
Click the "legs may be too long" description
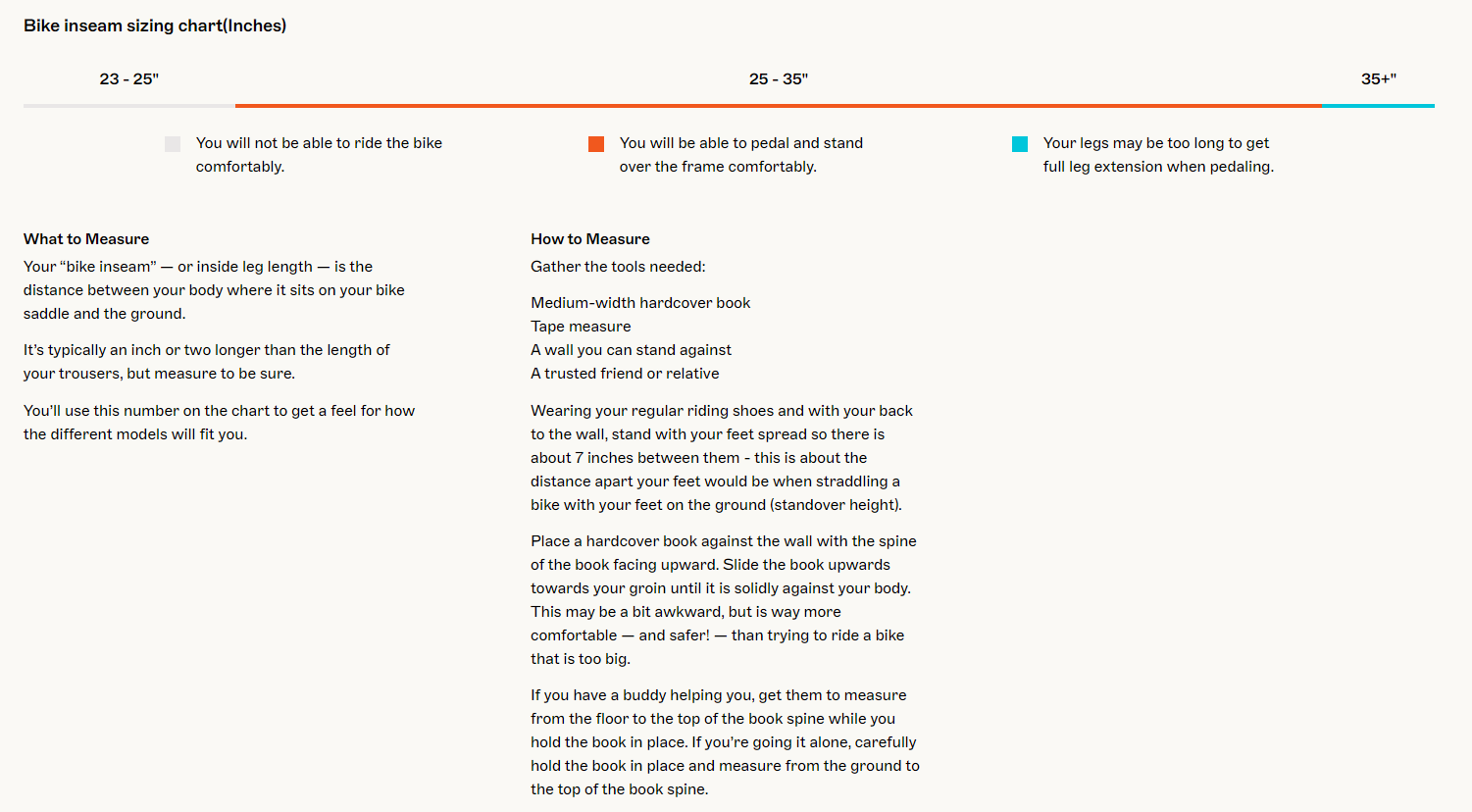(x=1157, y=155)
